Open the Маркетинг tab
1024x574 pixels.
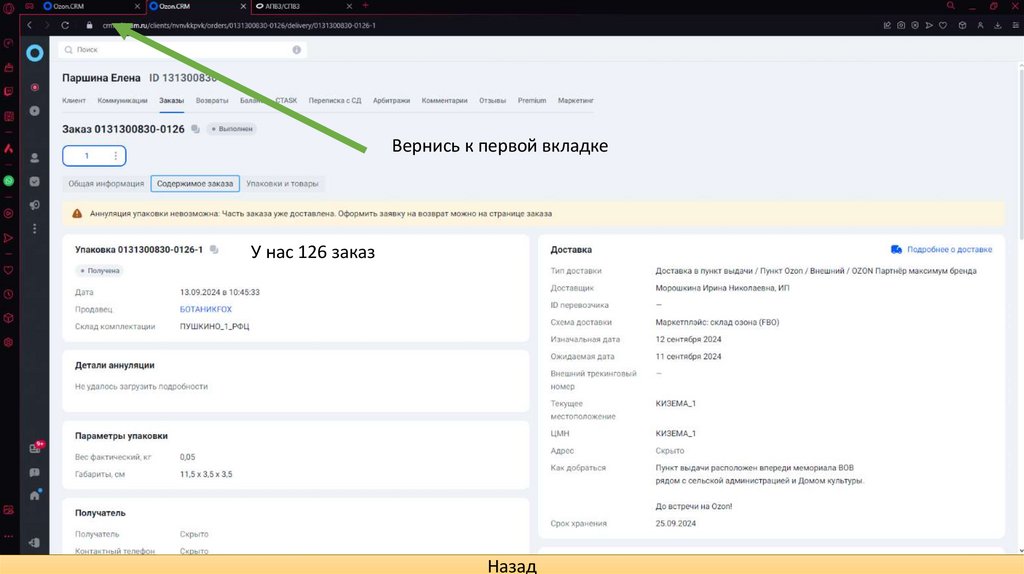pyautogui.click(x=575, y=101)
